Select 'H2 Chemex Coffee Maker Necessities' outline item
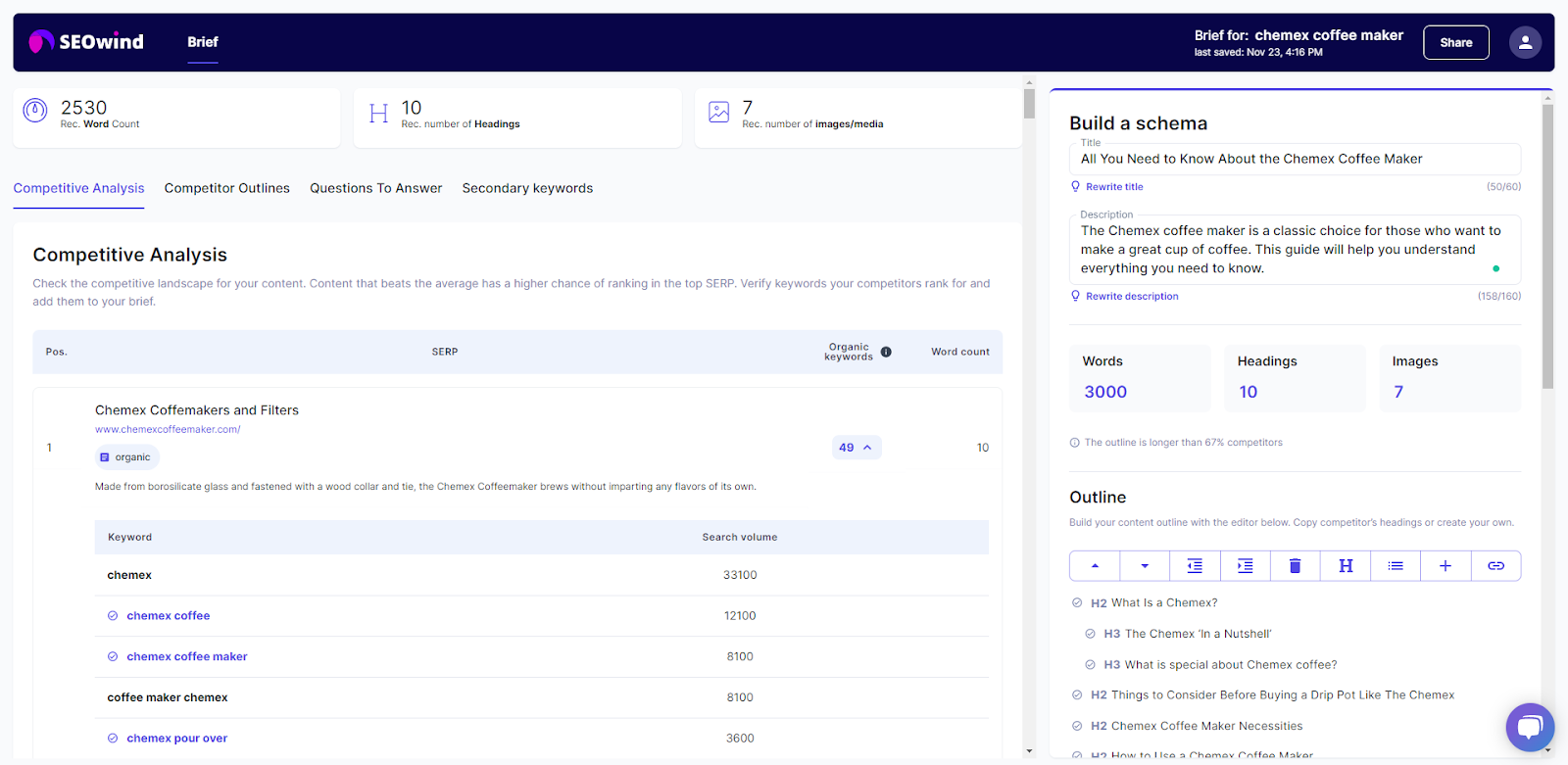Viewport: 1568px width, 765px height. 1197,726
